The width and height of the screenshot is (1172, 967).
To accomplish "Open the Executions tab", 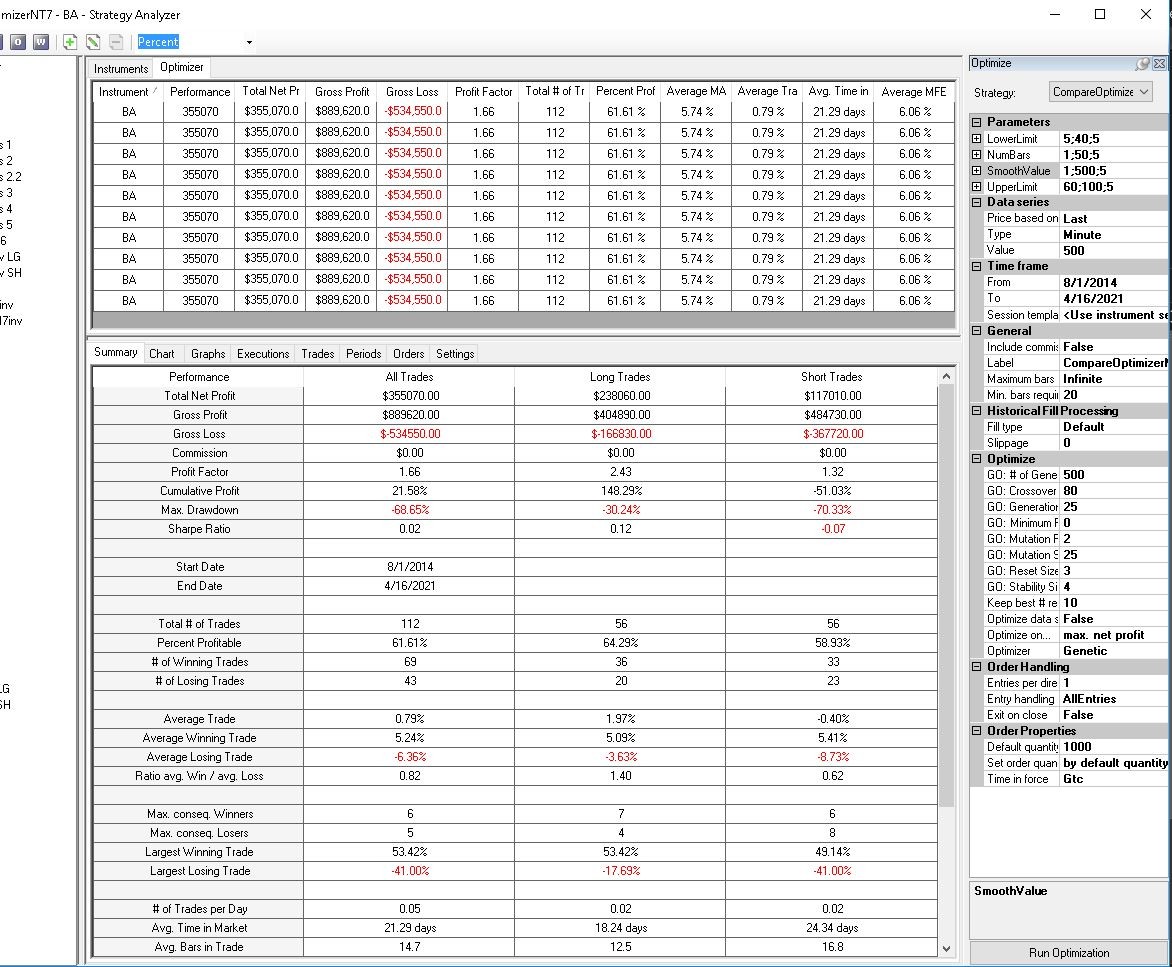I will pos(263,354).
